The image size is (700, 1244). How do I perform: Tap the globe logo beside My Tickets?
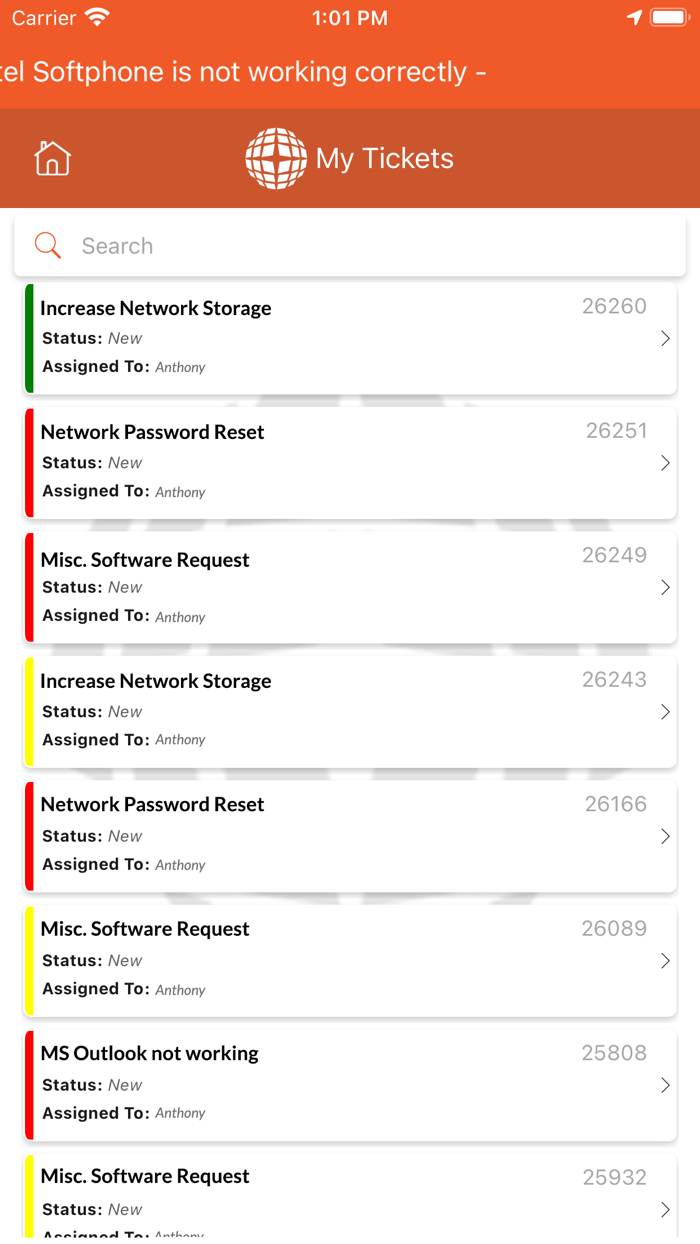coord(276,158)
